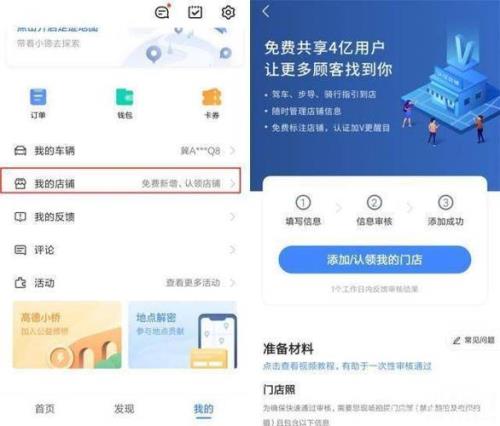Open 高德小桥 activity banner
This screenshot has height=426, width=500.
pos(67,335)
